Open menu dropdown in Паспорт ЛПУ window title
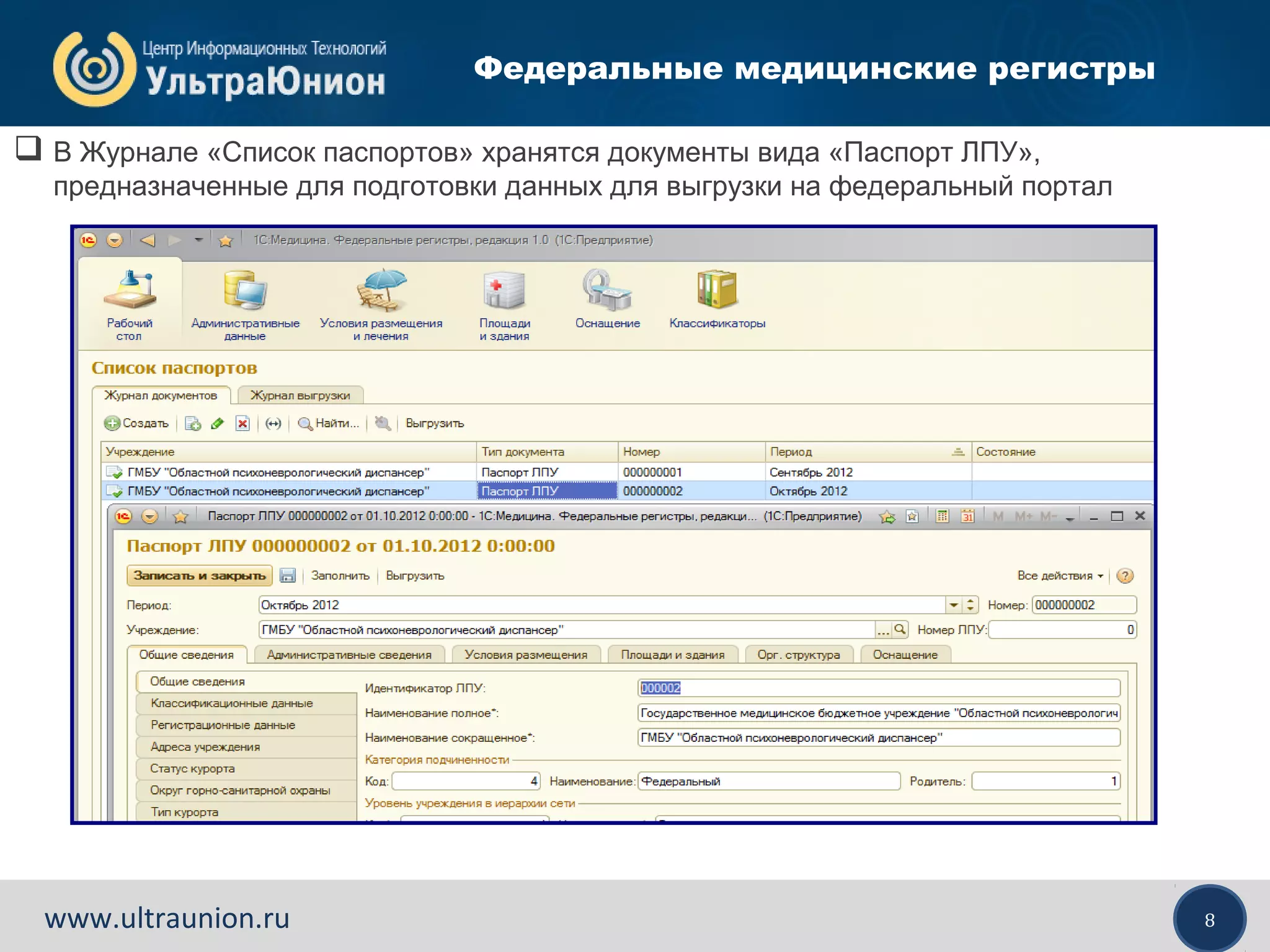1270x952 pixels. pyautogui.click(x=150, y=516)
